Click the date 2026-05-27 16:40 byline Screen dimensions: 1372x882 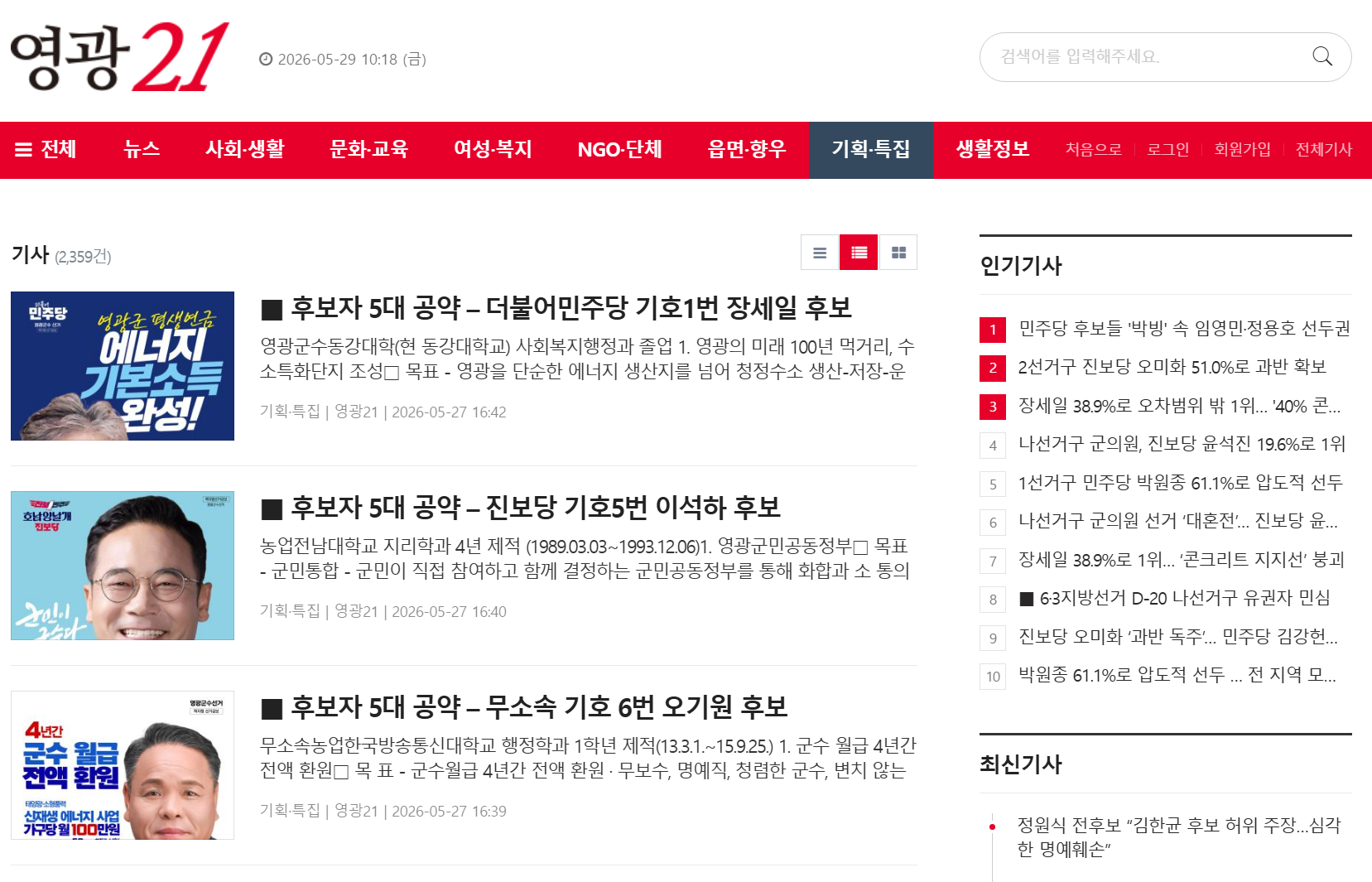449,612
